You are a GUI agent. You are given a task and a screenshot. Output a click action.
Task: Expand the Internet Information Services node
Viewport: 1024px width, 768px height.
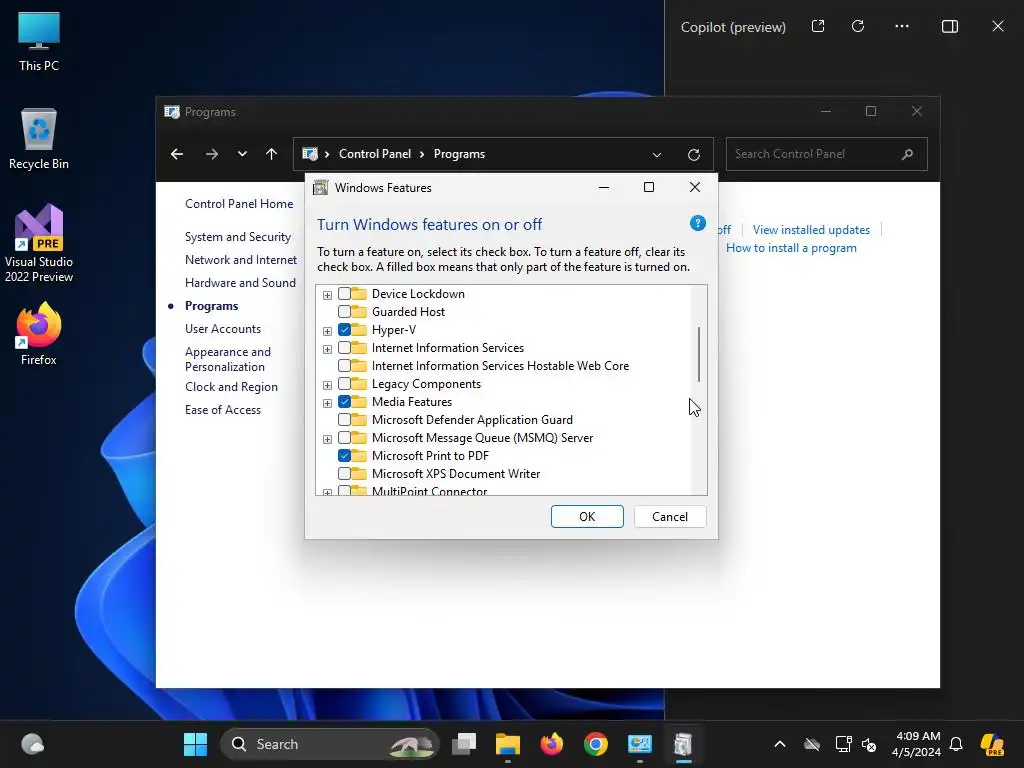click(x=327, y=349)
